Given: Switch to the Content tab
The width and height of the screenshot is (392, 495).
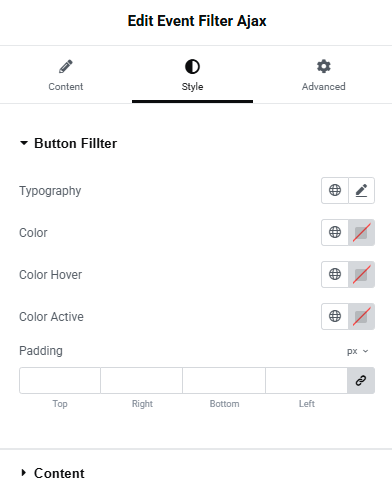Looking at the screenshot, I should (66, 75).
